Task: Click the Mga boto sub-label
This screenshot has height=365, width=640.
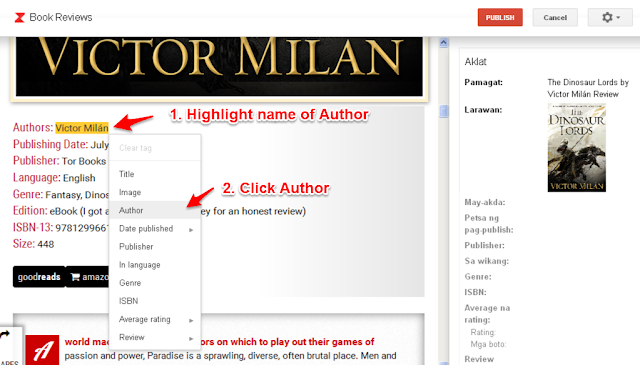Action: (x=488, y=344)
